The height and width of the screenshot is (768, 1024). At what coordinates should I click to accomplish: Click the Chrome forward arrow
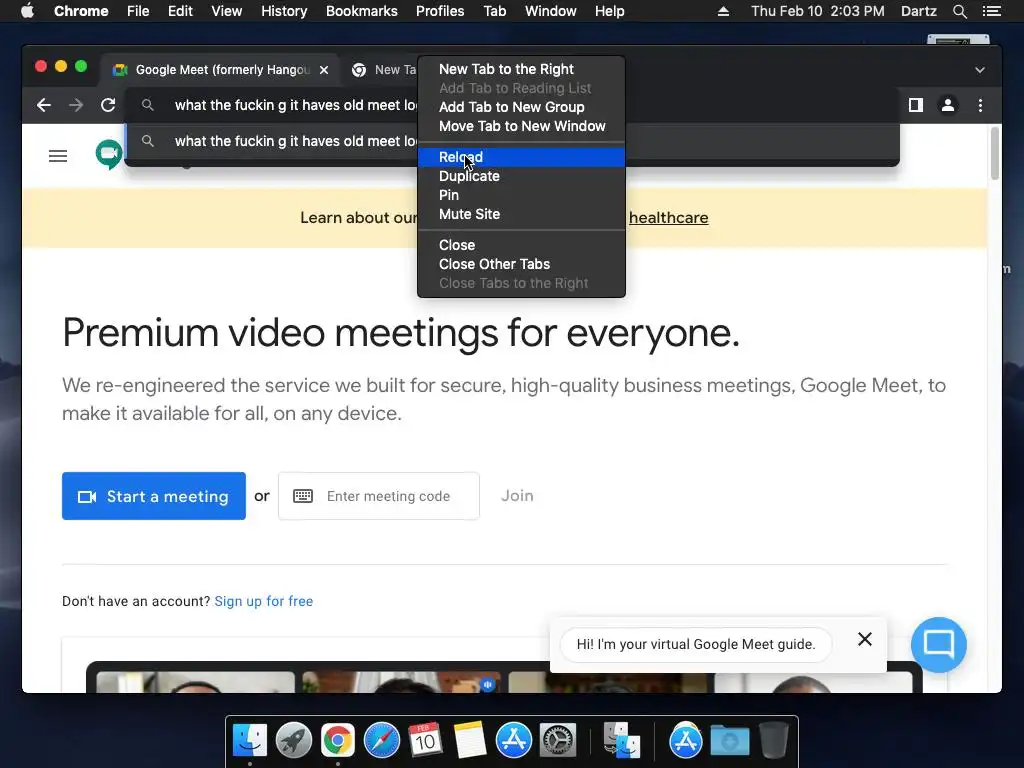76,105
